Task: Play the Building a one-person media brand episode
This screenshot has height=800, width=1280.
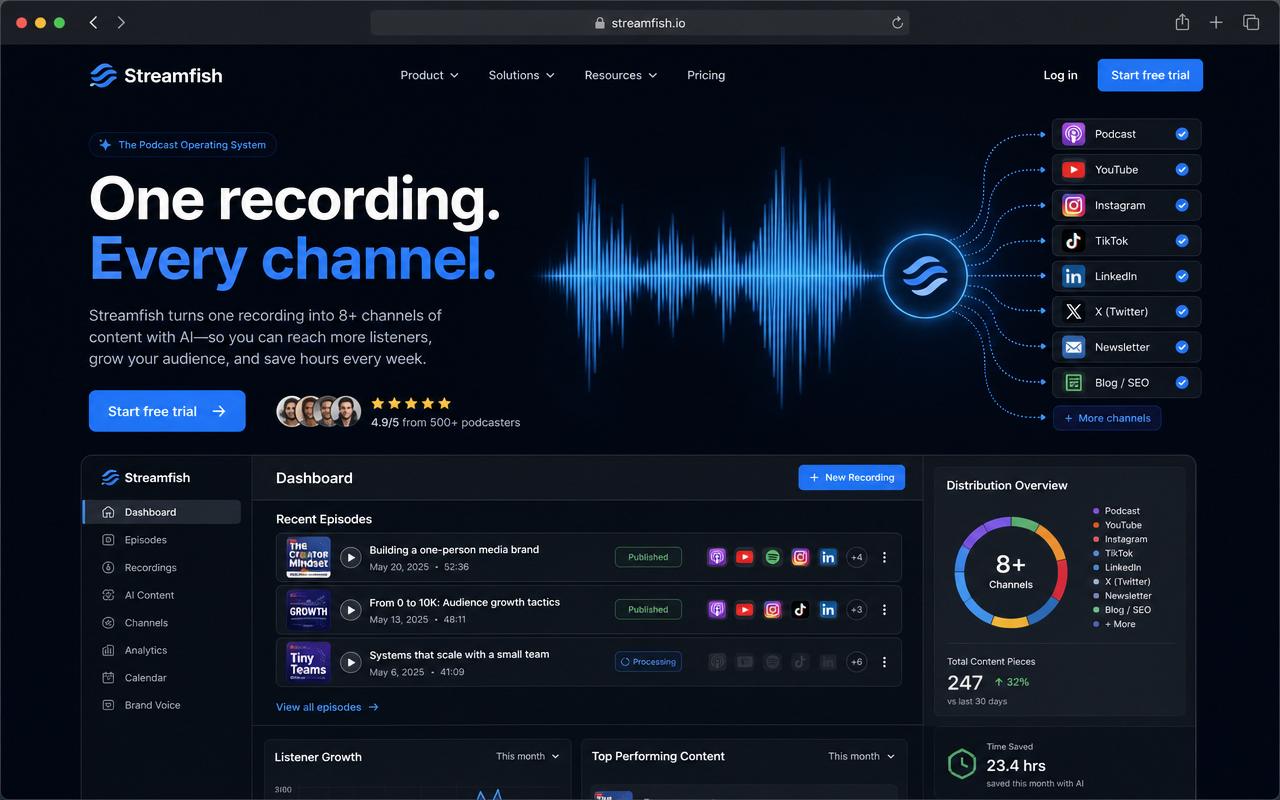Action: tap(350, 557)
